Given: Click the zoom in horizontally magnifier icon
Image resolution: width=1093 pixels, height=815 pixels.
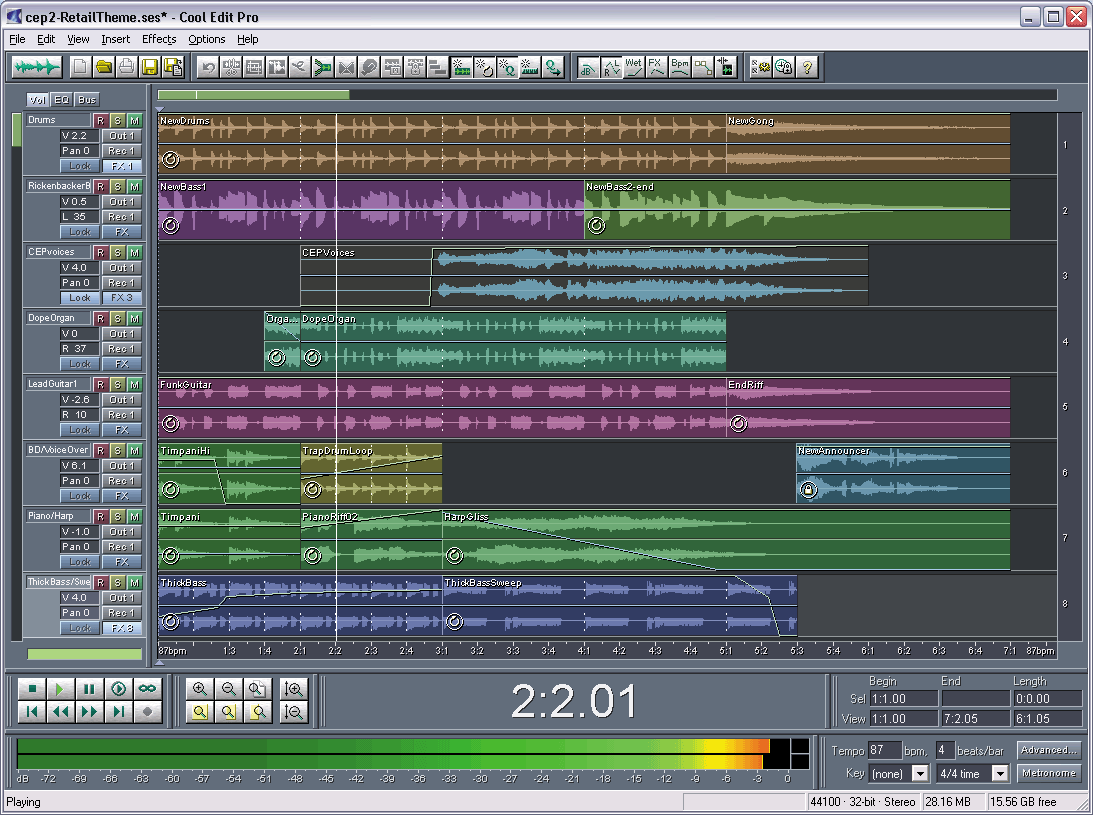Looking at the screenshot, I should tap(200, 689).
